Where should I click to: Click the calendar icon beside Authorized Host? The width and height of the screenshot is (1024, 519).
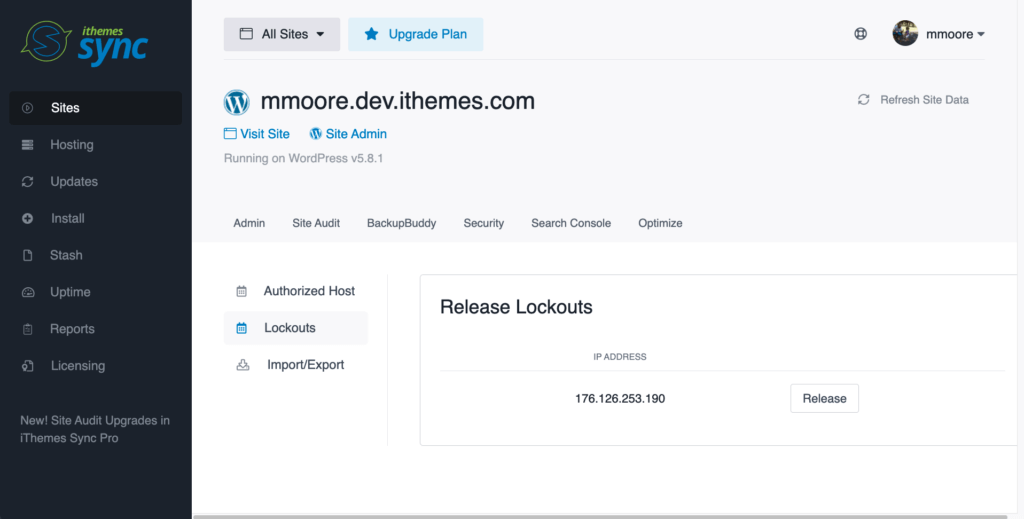[242, 291]
